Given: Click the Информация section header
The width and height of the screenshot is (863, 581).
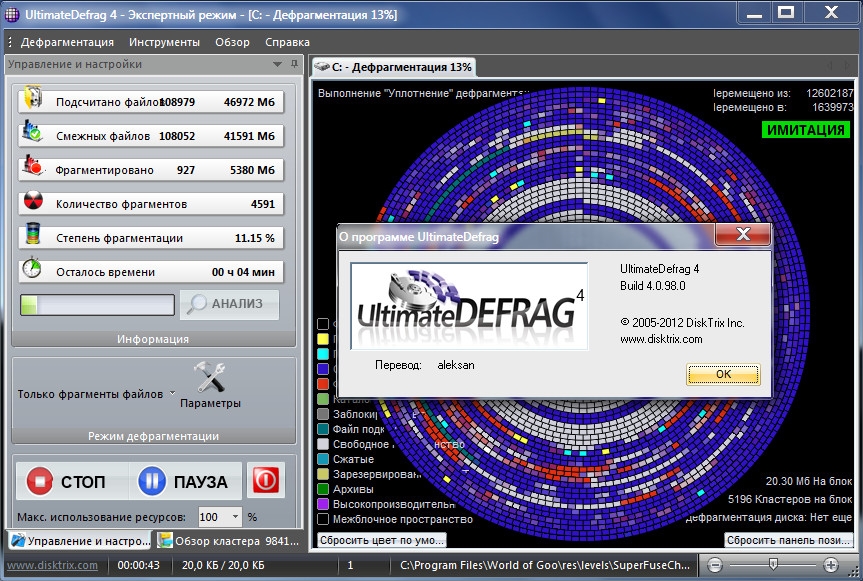Looking at the screenshot, I should pos(153,339).
